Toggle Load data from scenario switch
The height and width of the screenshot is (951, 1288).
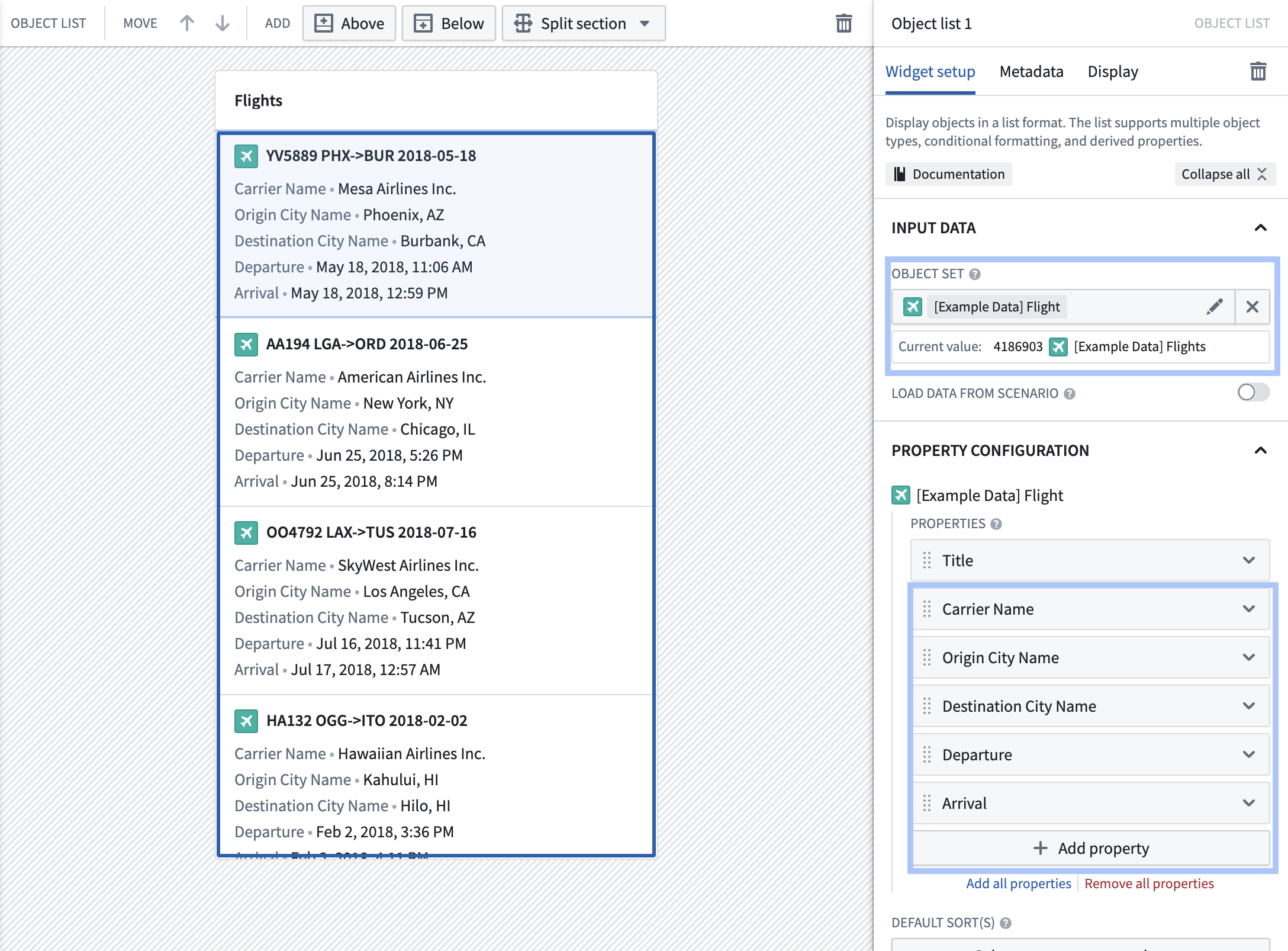pyautogui.click(x=1253, y=393)
